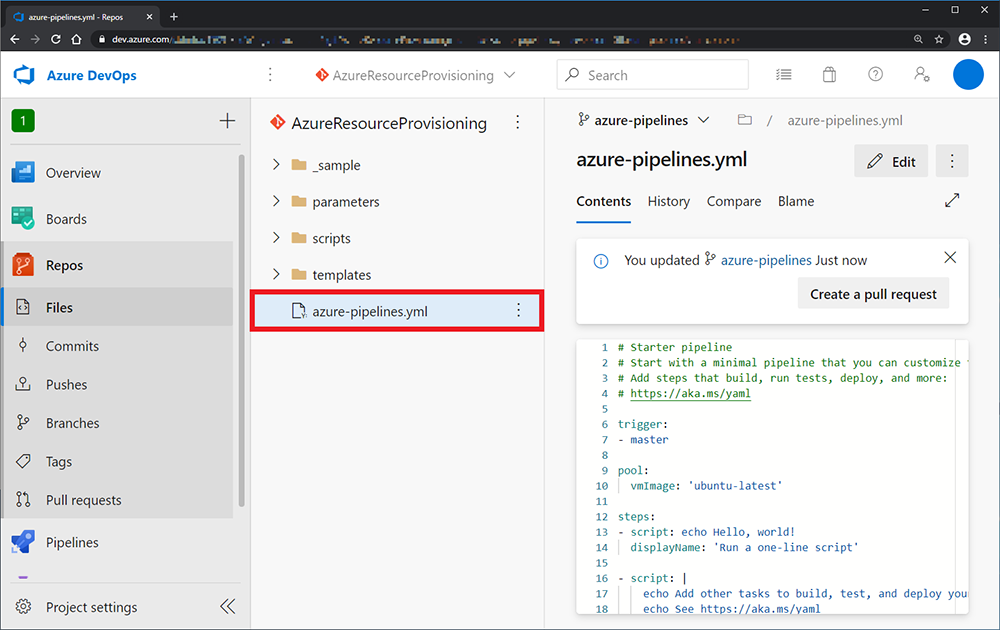This screenshot has width=1000, height=630.
Task: Open the browser profile icon
Action: 965,40
